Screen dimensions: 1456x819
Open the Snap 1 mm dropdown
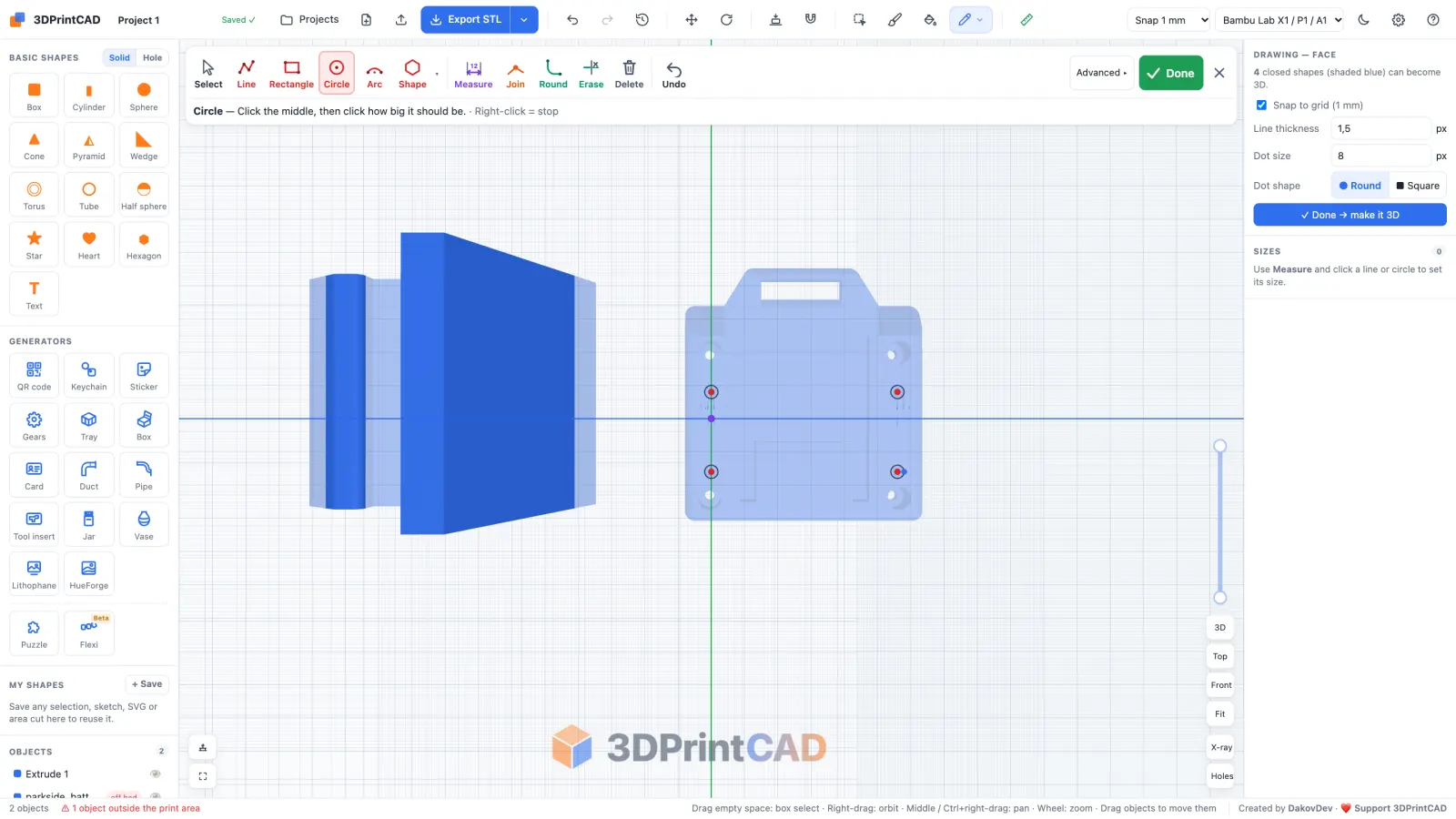(1170, 19)
